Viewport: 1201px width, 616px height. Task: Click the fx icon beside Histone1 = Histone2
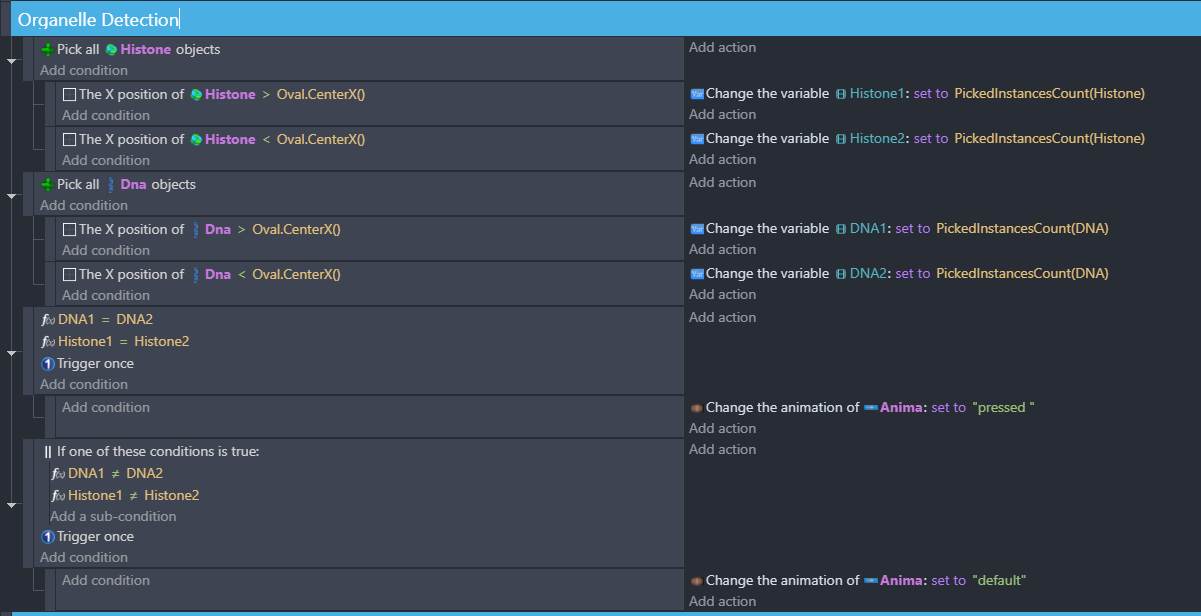pyautogui.click(x=48, y=341)
